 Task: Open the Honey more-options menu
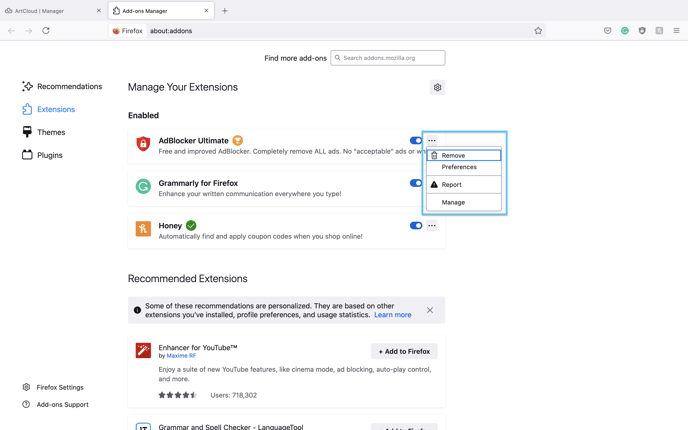point(432,226)
